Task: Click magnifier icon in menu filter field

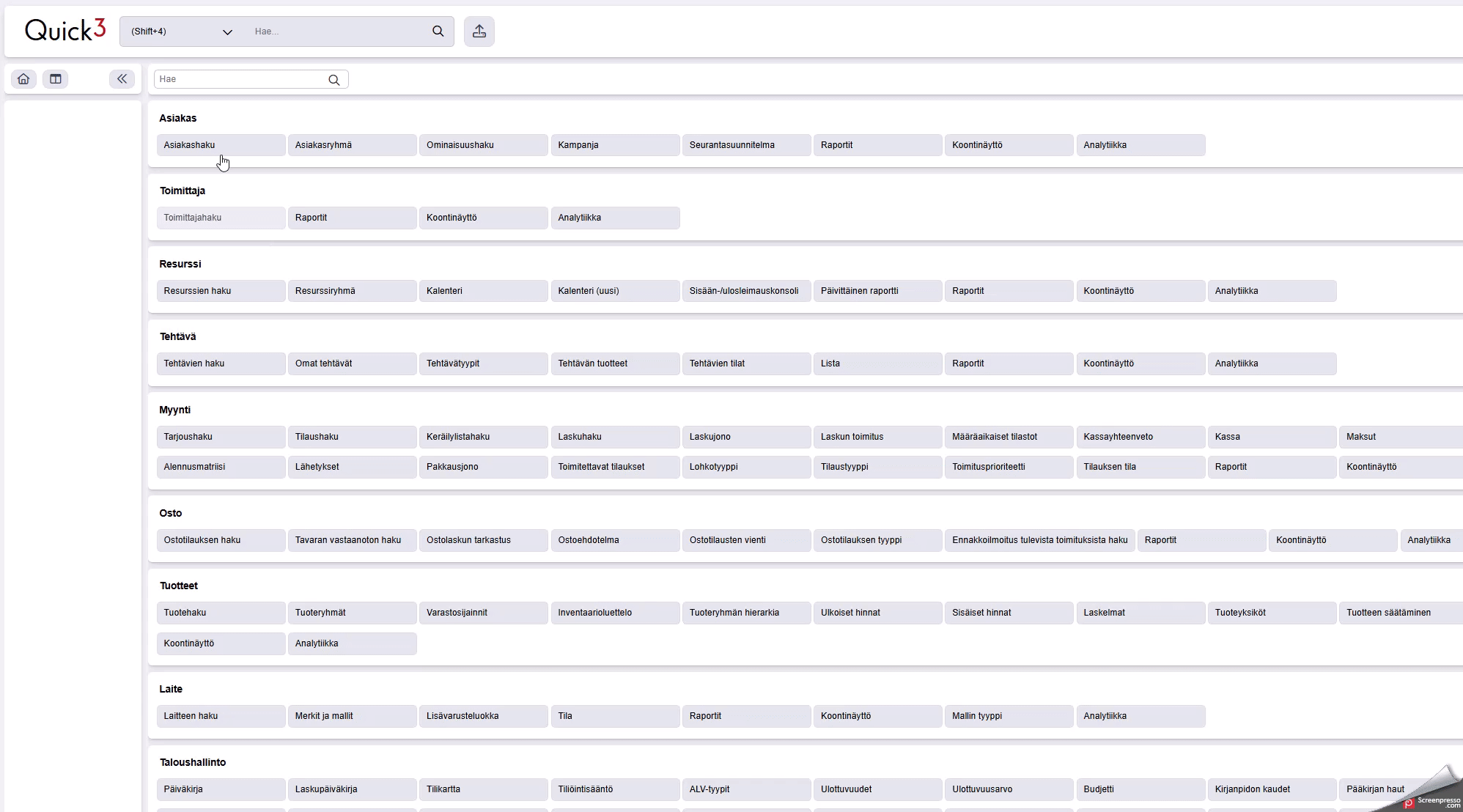Action: point(334,80)
